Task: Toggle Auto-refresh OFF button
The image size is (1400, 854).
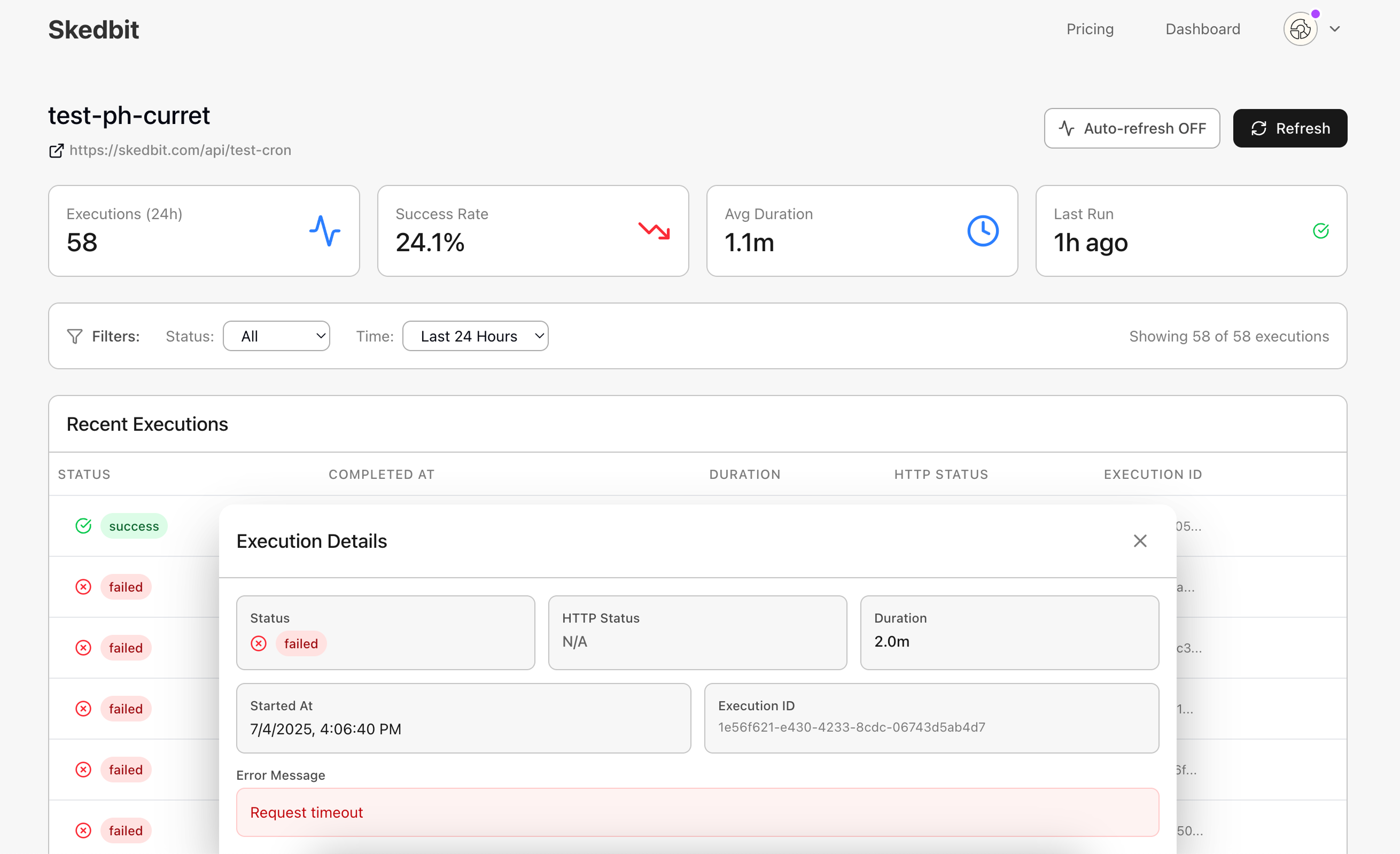Action: pyautogui.click(x=1131, y=128)
